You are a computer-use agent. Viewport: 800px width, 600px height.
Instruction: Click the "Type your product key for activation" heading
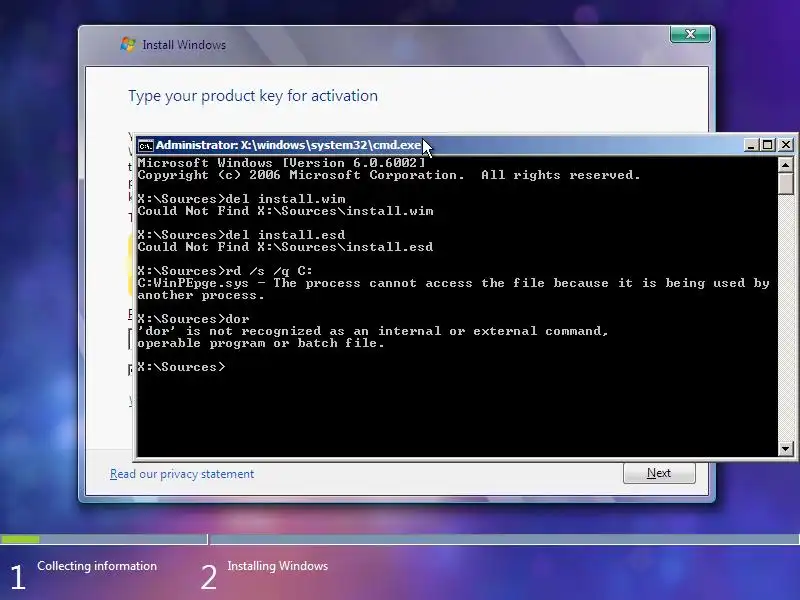click(253, 96)
